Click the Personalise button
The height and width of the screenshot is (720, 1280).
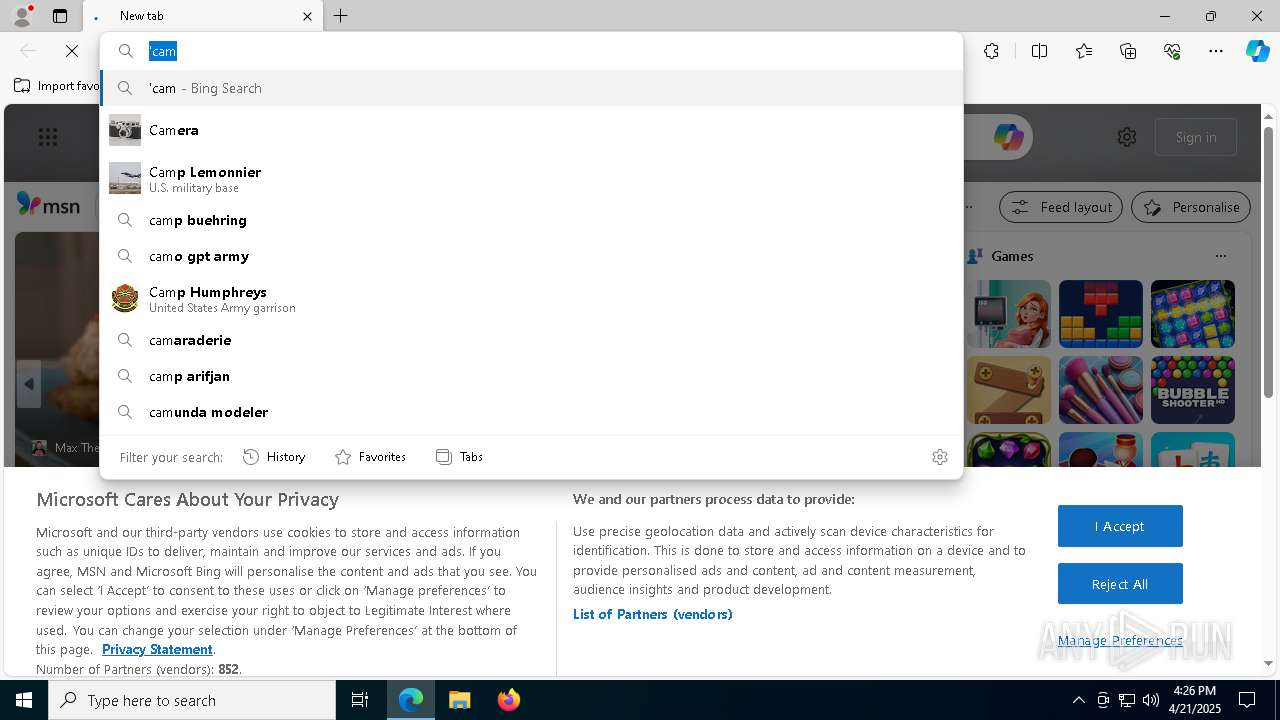point(1191,207)
